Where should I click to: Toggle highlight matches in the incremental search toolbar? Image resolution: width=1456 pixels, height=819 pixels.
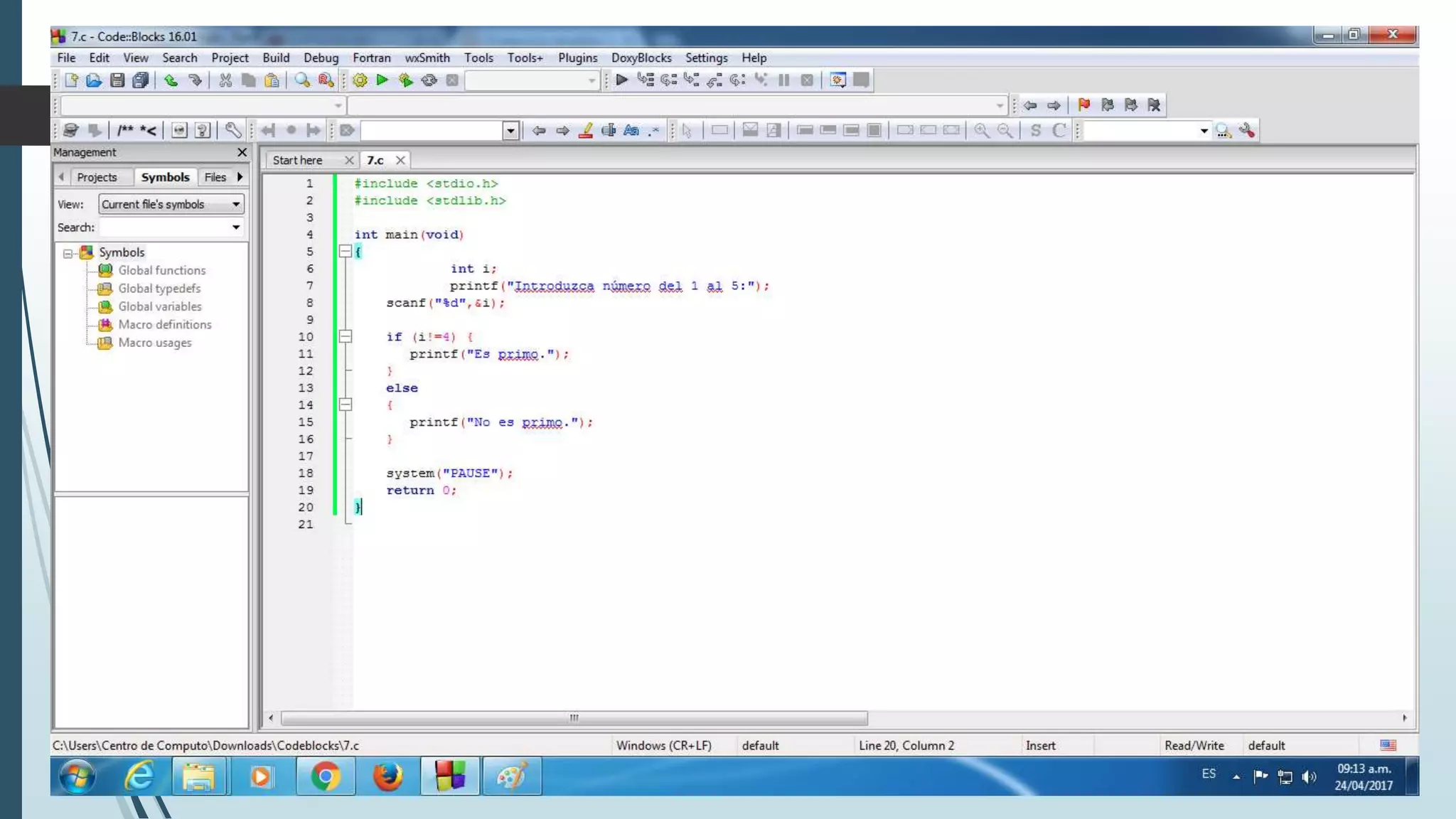[x=586, y=130]
